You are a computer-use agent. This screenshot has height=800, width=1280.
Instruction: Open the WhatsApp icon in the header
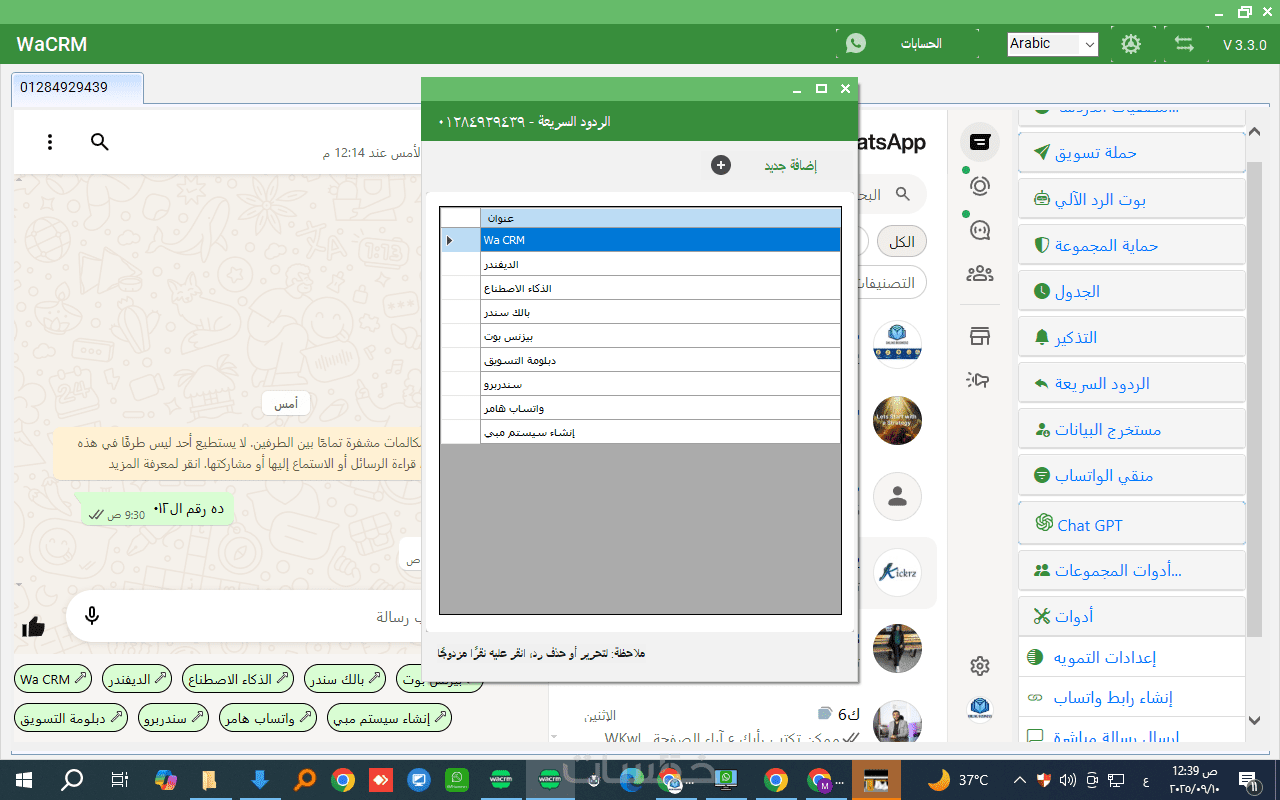tap(855, 43)
